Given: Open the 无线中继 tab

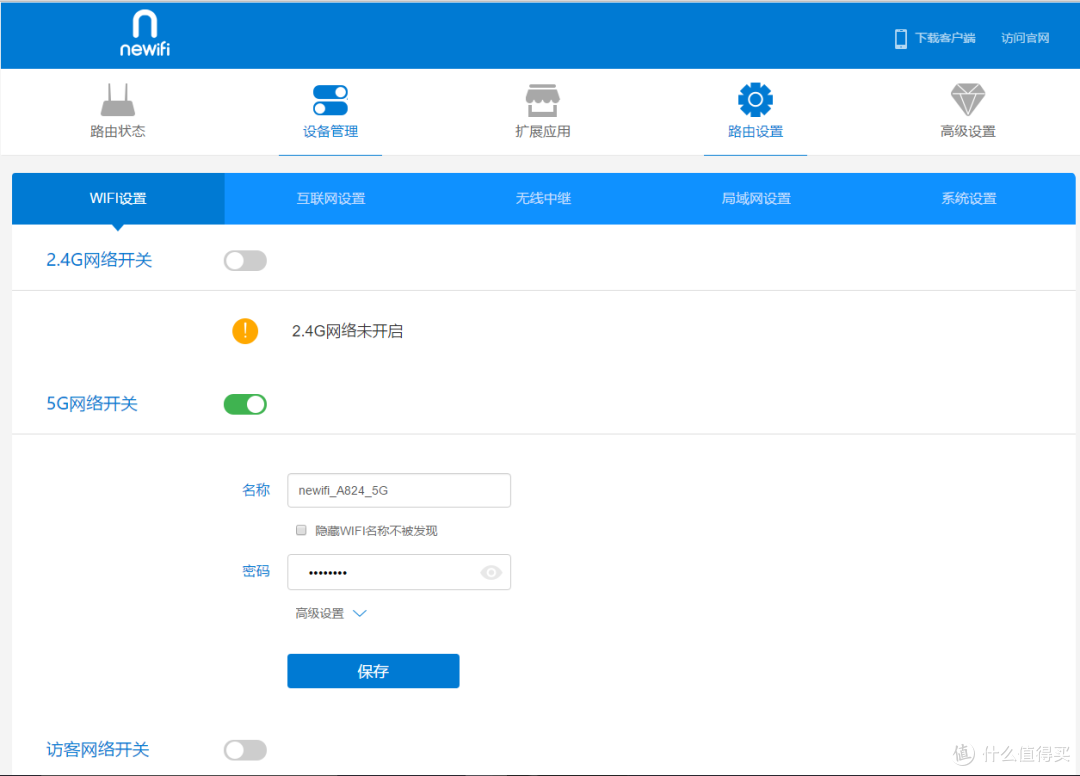Looking at the screenshot, I should click(542, 198).
